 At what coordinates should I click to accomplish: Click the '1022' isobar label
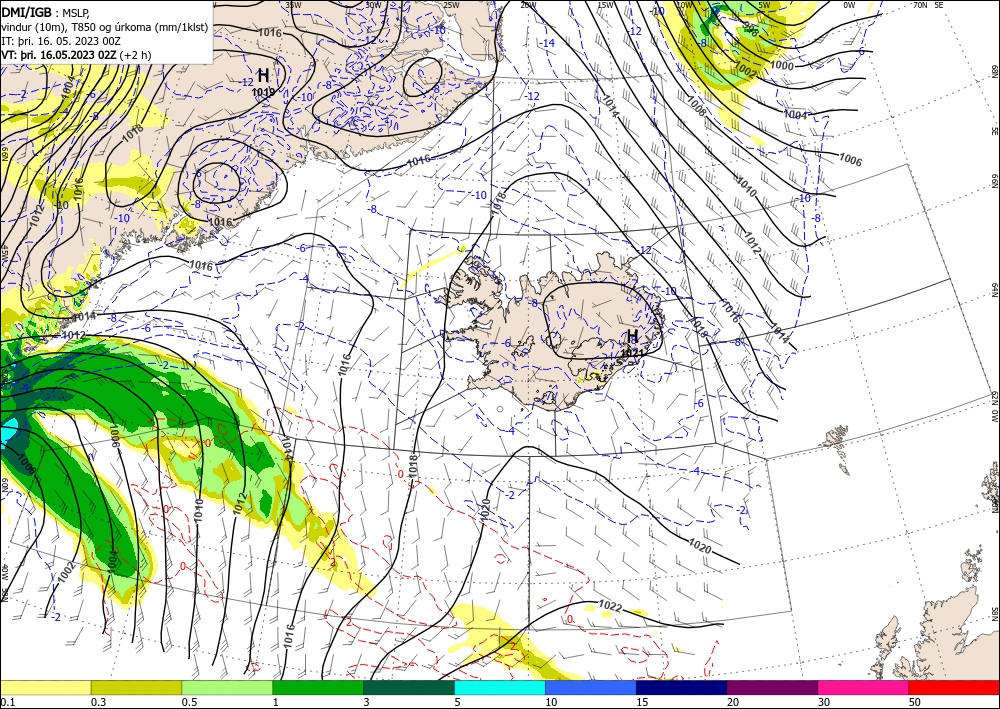[x=610, y=606]
